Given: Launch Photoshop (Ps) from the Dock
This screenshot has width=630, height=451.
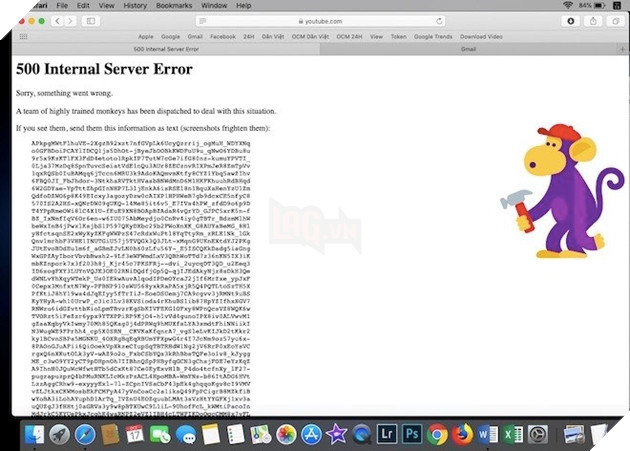Looking at the screenshot, I should pos(412,435).
